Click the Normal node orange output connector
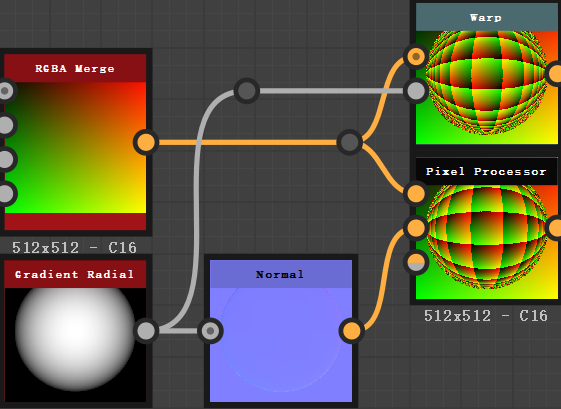This screenshot has height=409, width=561. click(x=352, y=331)
